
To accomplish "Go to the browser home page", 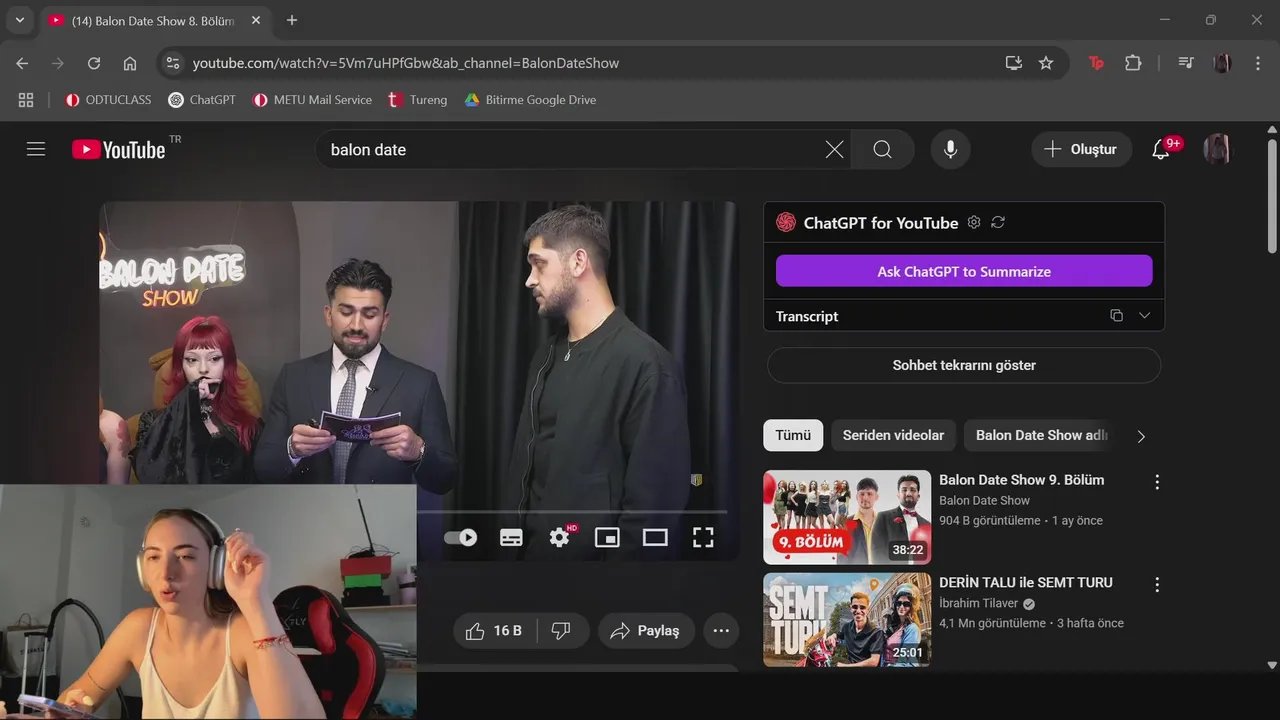I will pyautogui.click(x=130, y=63).
